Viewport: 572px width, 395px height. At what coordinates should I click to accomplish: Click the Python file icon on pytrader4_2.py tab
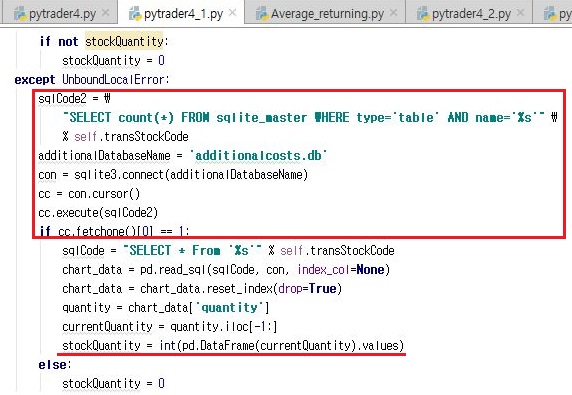click(x=423, y=14)
